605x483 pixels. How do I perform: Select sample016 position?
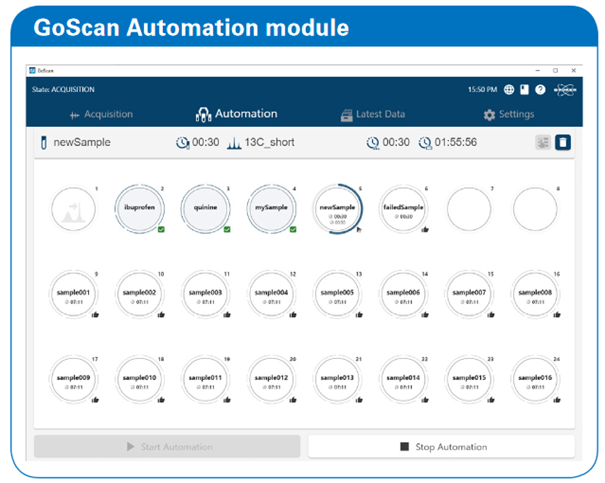(x=535, y=380)
